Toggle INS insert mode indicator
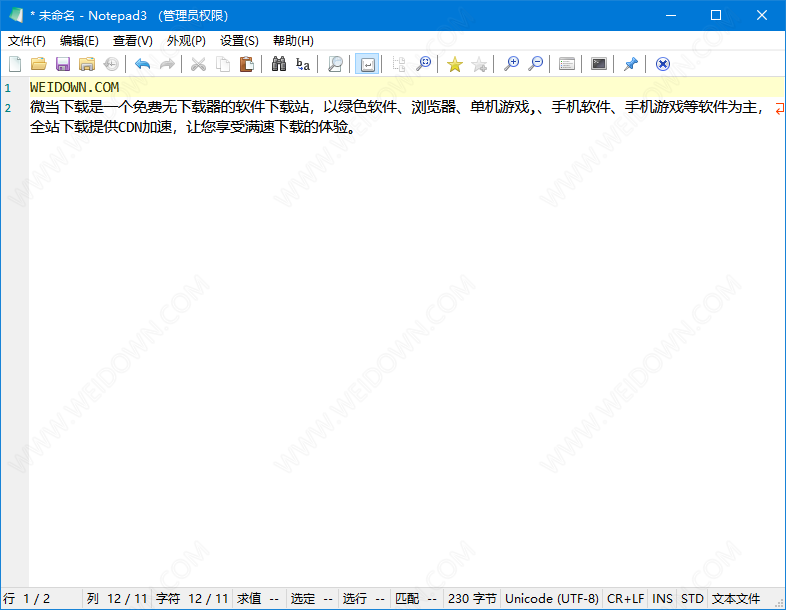This screenshot has height=610, width=786. [x=662, y=598]
